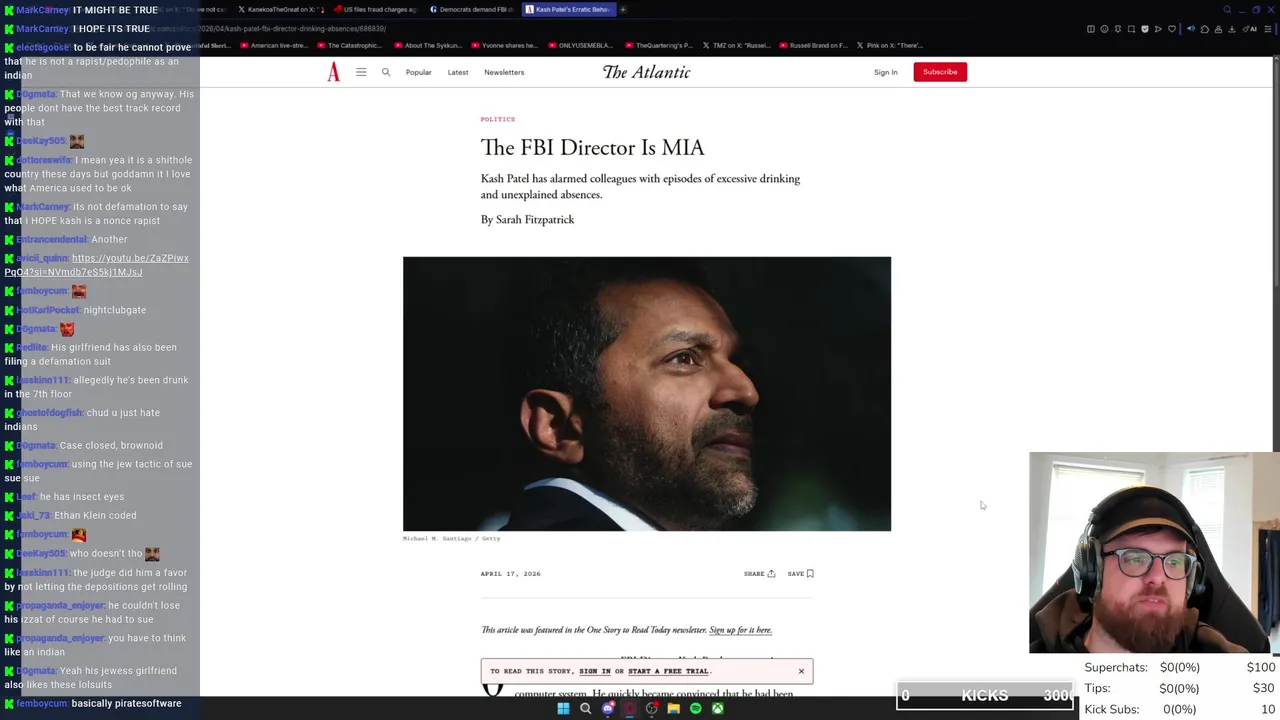
Task: Click the downloads toolbar icon
Action: click(x=1232, y=29)
